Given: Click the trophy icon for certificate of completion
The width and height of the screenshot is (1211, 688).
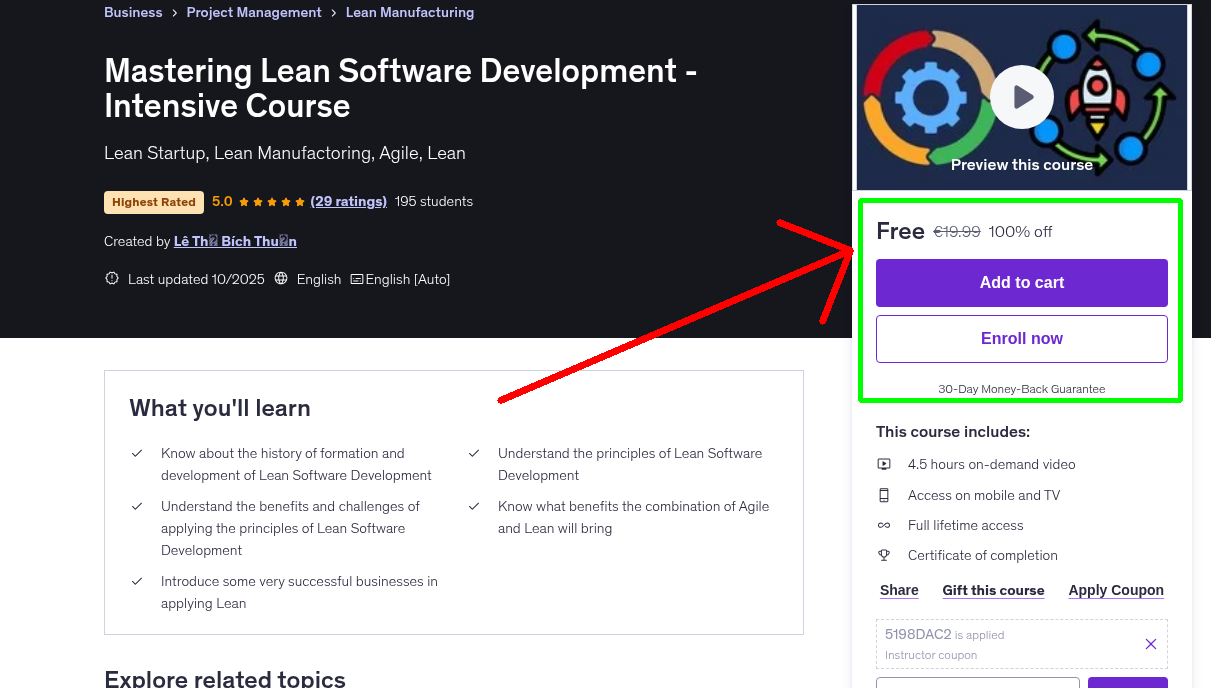Looking at the screenshot, I should point(884,555).
